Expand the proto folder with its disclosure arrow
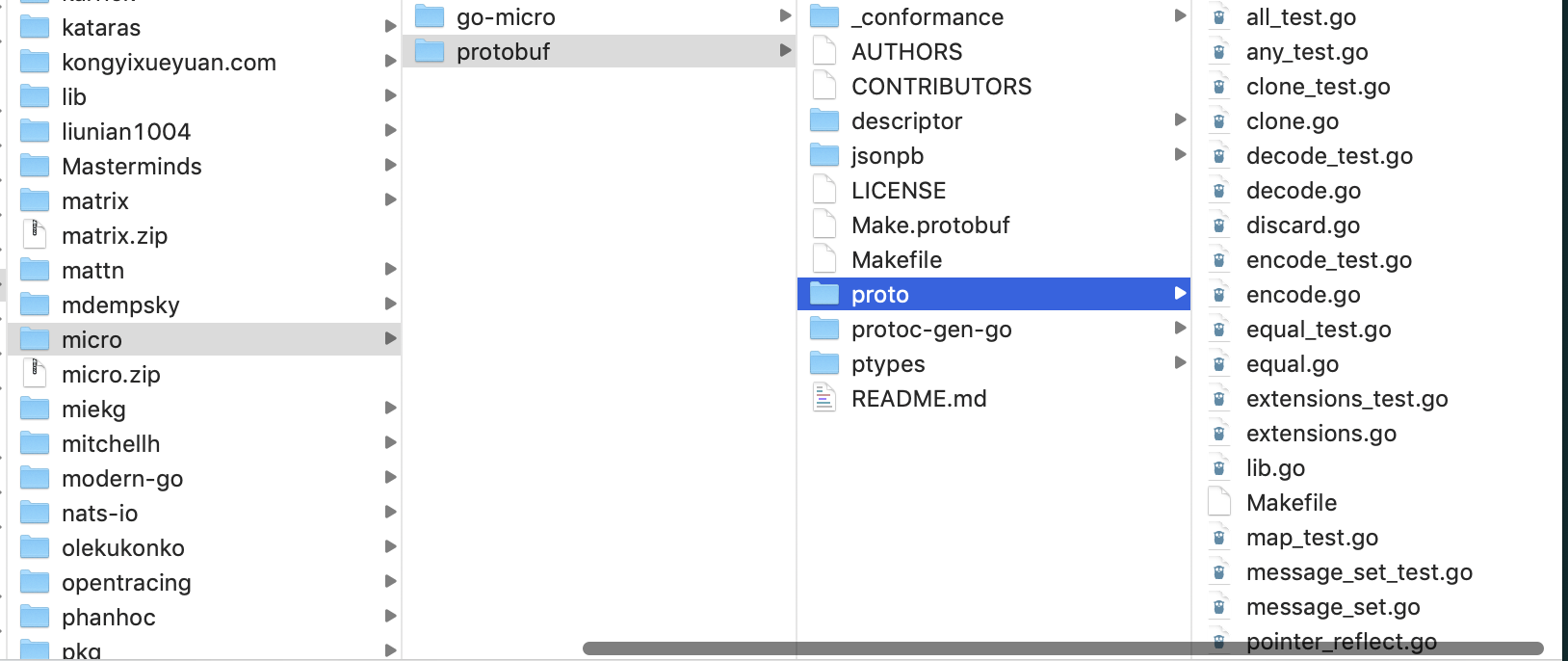The height and width of the screenshot is (661, 1568). [x=1182, y=294]
